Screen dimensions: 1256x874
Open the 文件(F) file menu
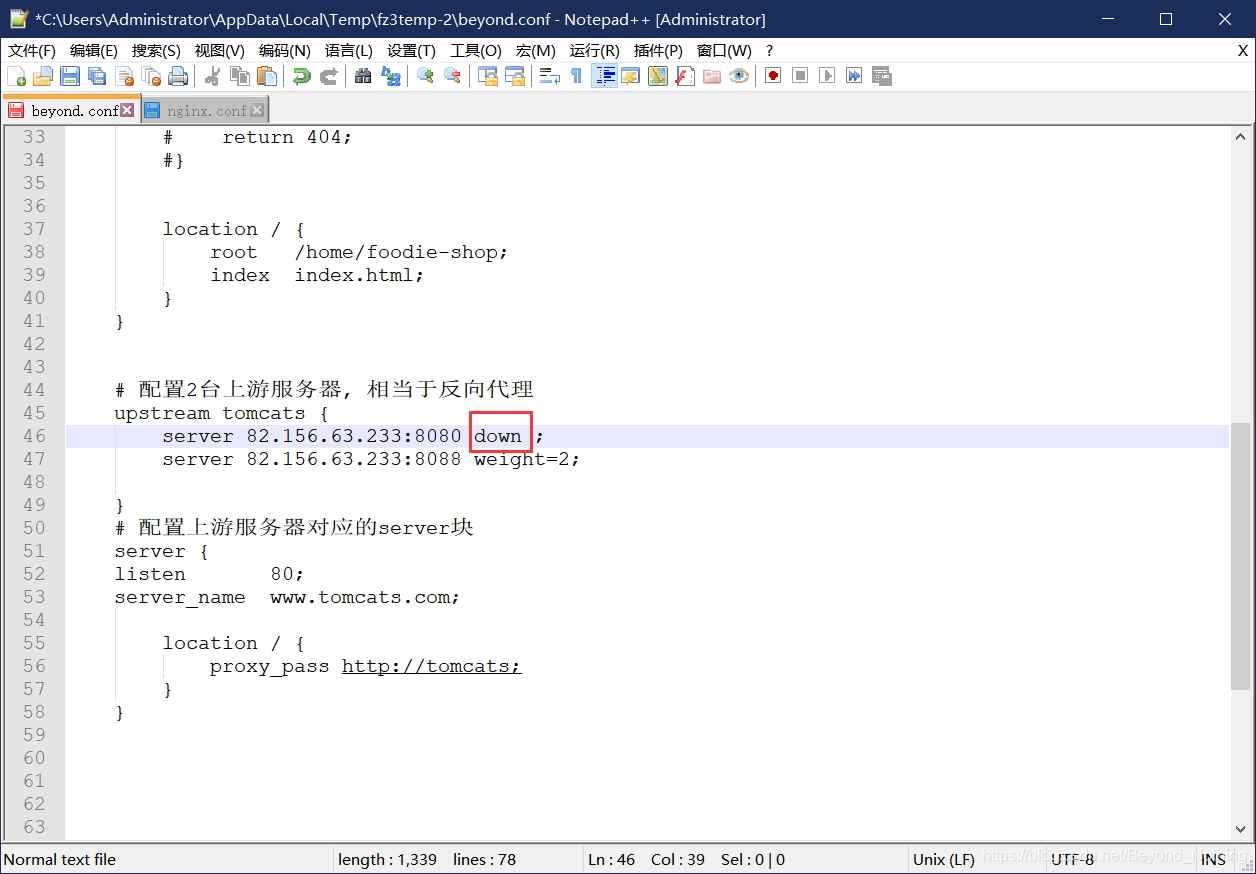pos(32,50)
